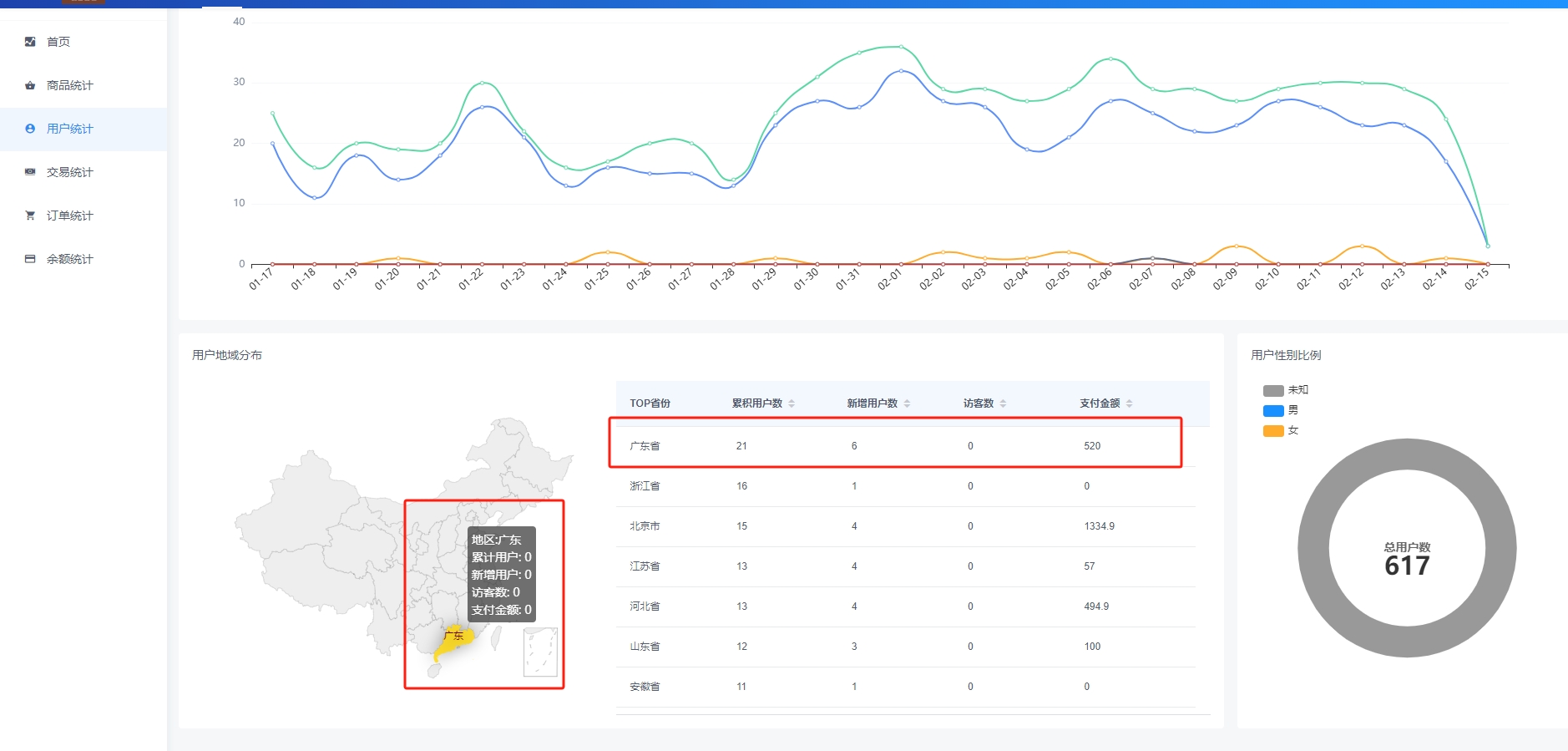Toggle the 男 blue legend swatch

(x=1273, y=410)
